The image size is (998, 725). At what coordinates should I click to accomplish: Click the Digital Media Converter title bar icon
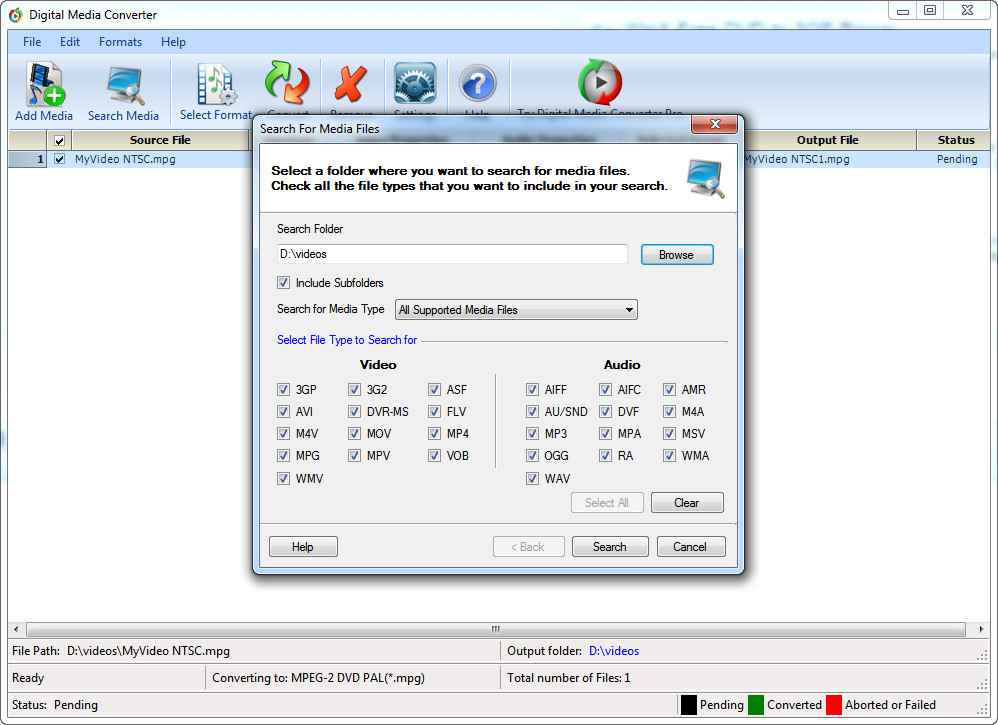click(15, 15)
